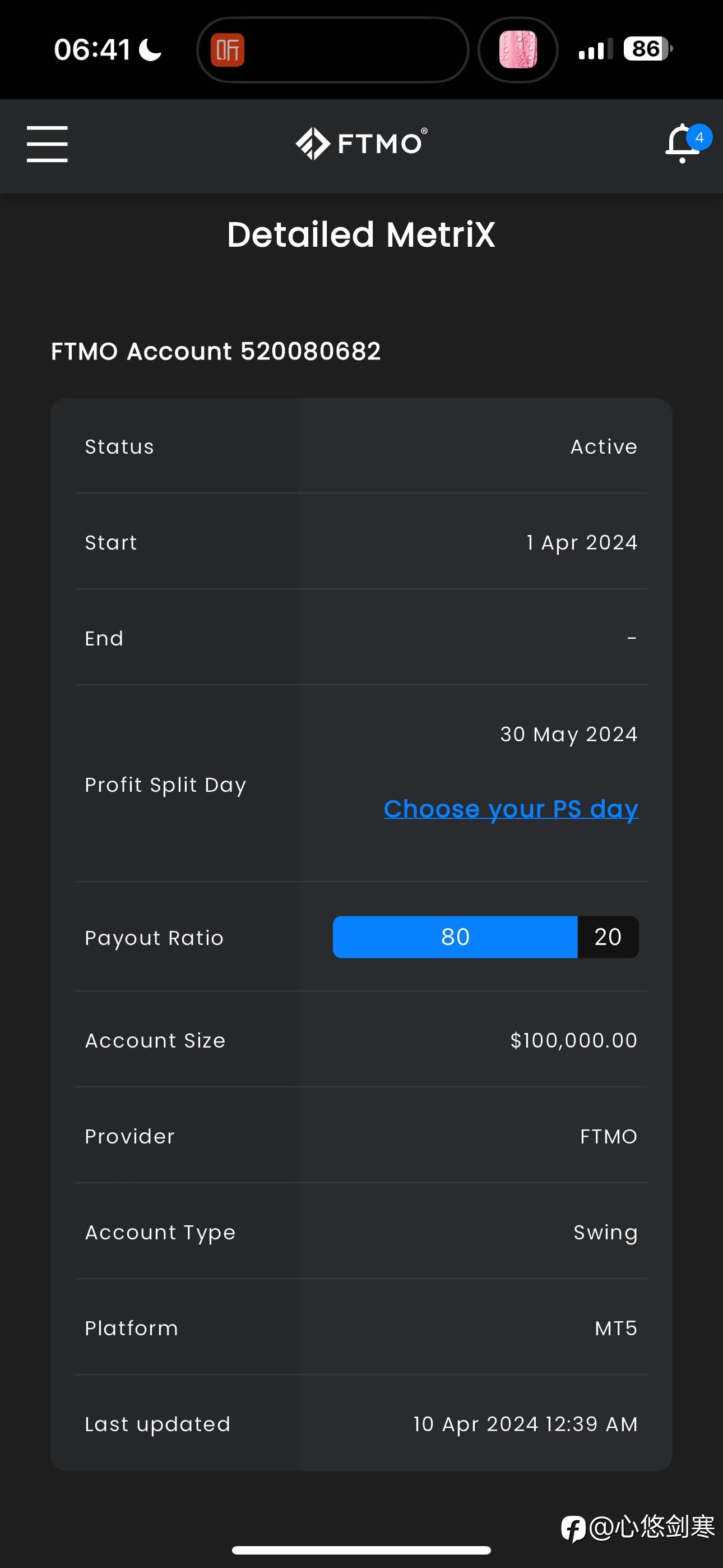The width and height of the screenshot is (723, 1568).
Task: Open the hamburger menu
Action: [x=47, y=144]
